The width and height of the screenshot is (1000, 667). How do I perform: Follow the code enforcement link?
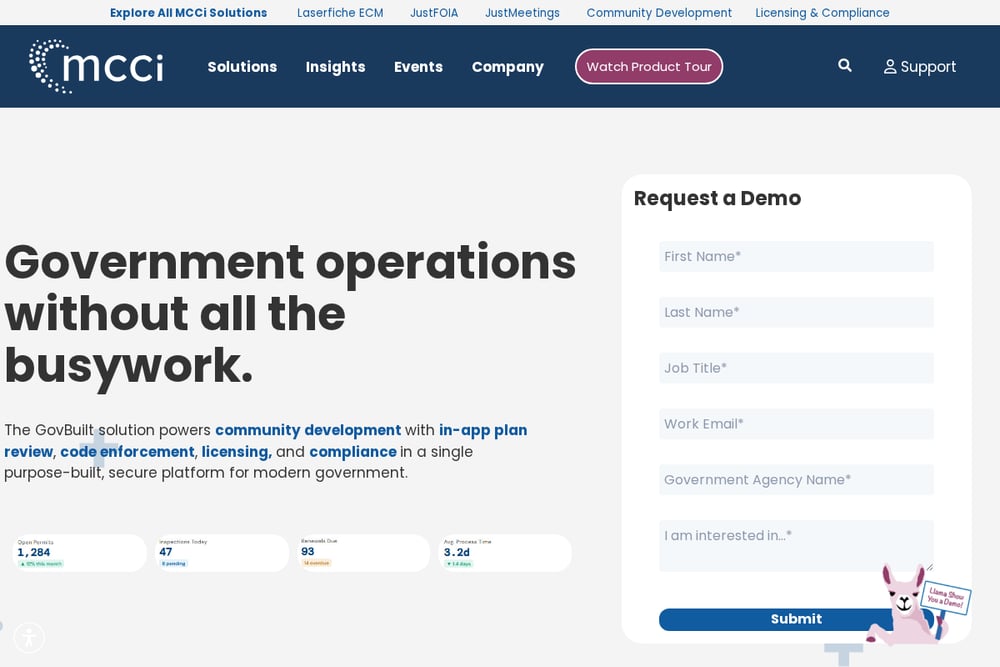point(127,451)
